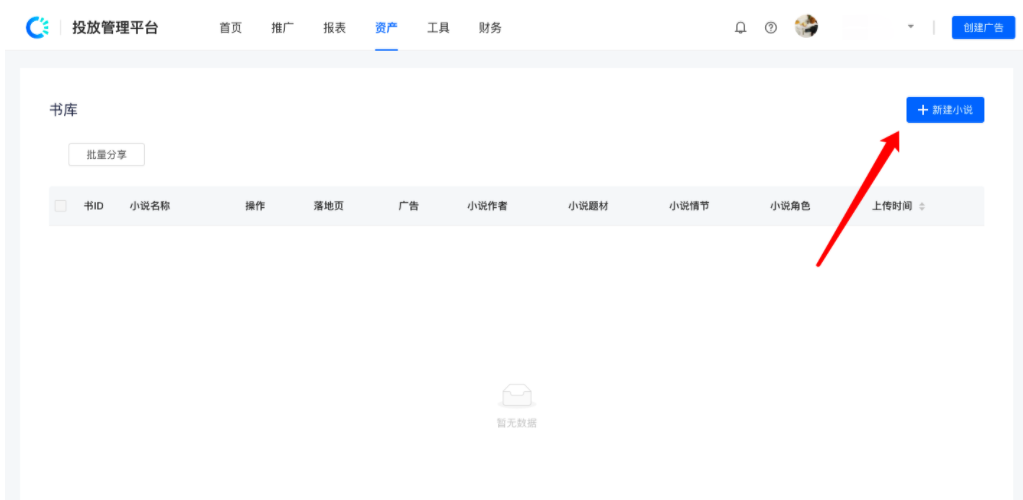Open the notifications bell
The height and width of the screenshot is (500, 1023).
point(741,28)
